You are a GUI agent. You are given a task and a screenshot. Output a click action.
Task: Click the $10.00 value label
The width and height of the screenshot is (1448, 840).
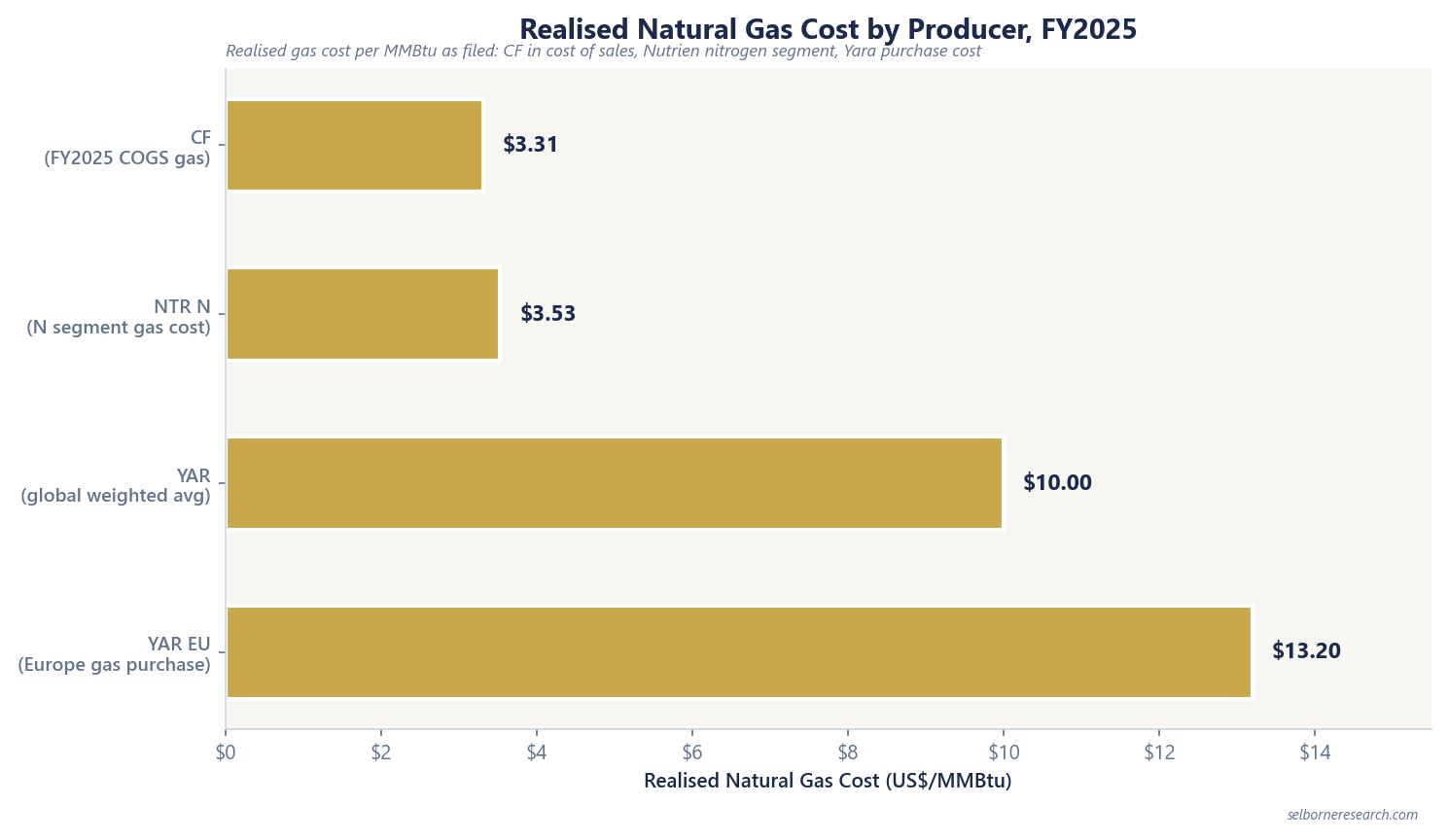pyautogui.click(x=1058, y=483)
